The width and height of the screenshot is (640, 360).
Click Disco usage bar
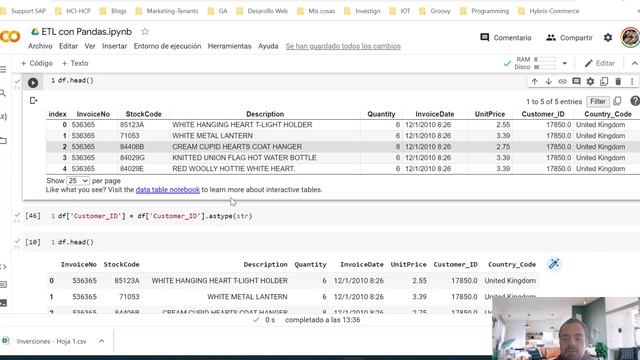545,67
